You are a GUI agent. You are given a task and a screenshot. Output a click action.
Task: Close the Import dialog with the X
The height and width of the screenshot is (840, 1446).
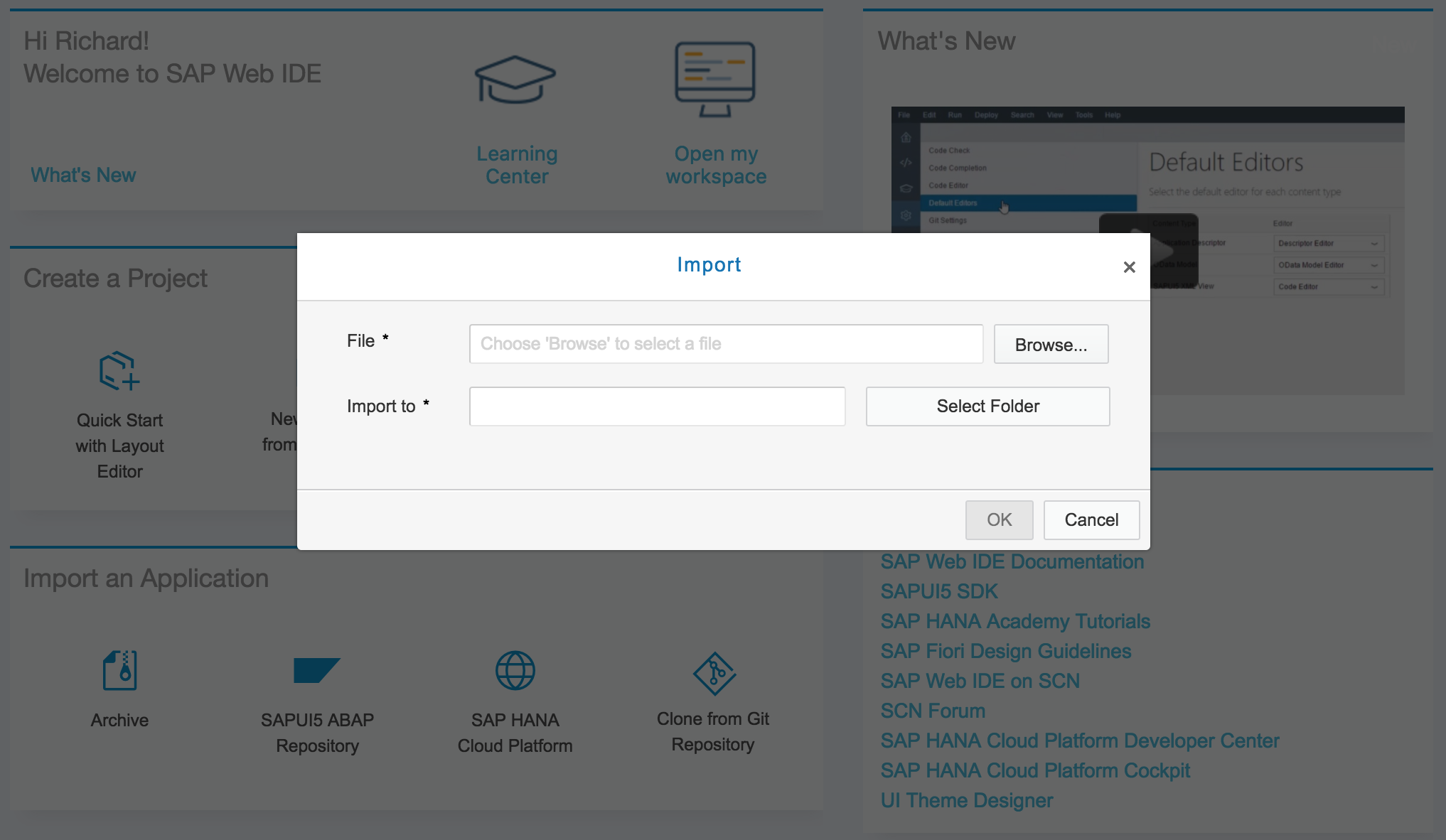(x=1129, y=267)
